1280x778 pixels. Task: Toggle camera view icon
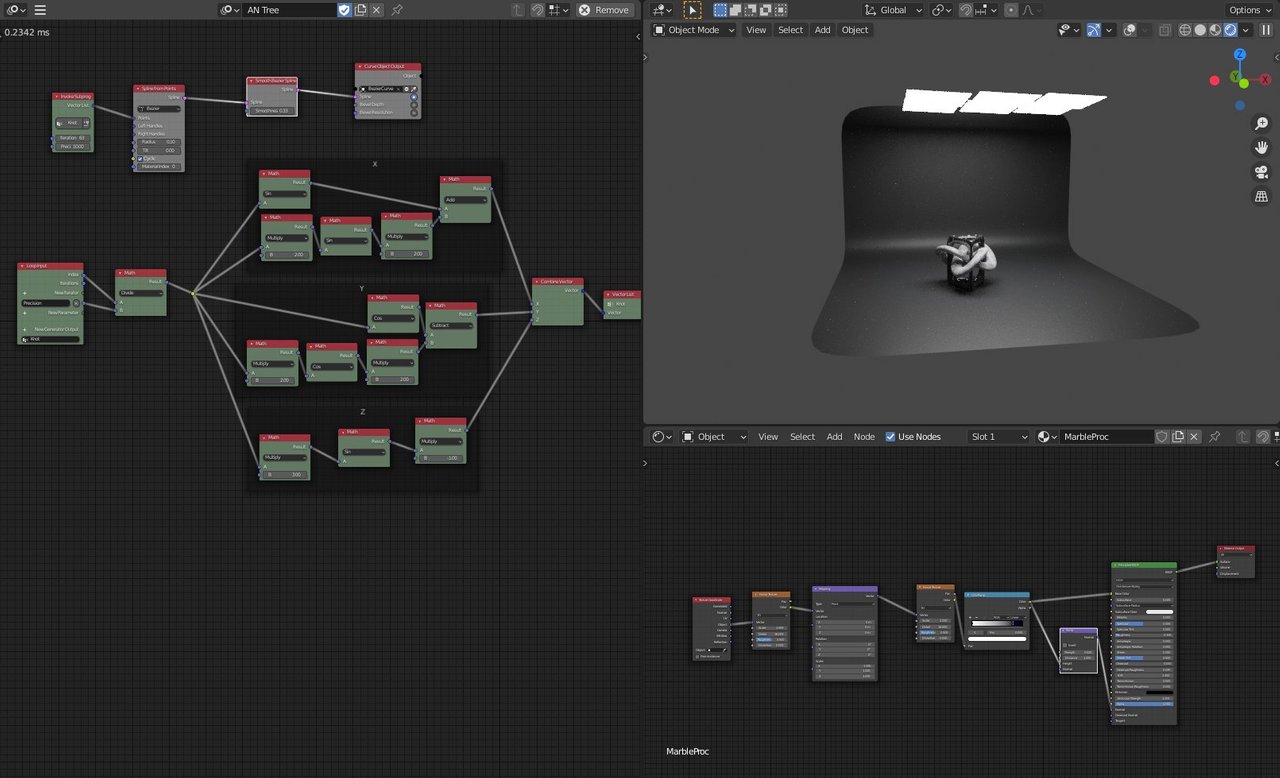coord(1262,172)
